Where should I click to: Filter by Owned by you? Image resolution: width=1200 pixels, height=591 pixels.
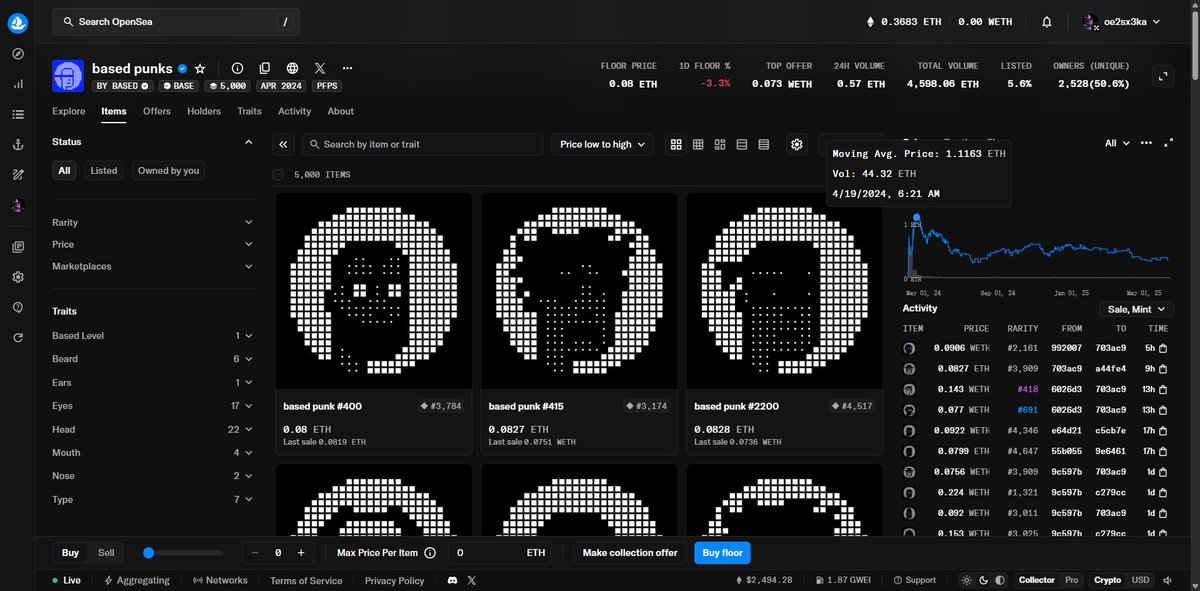[x=168, y=171]
